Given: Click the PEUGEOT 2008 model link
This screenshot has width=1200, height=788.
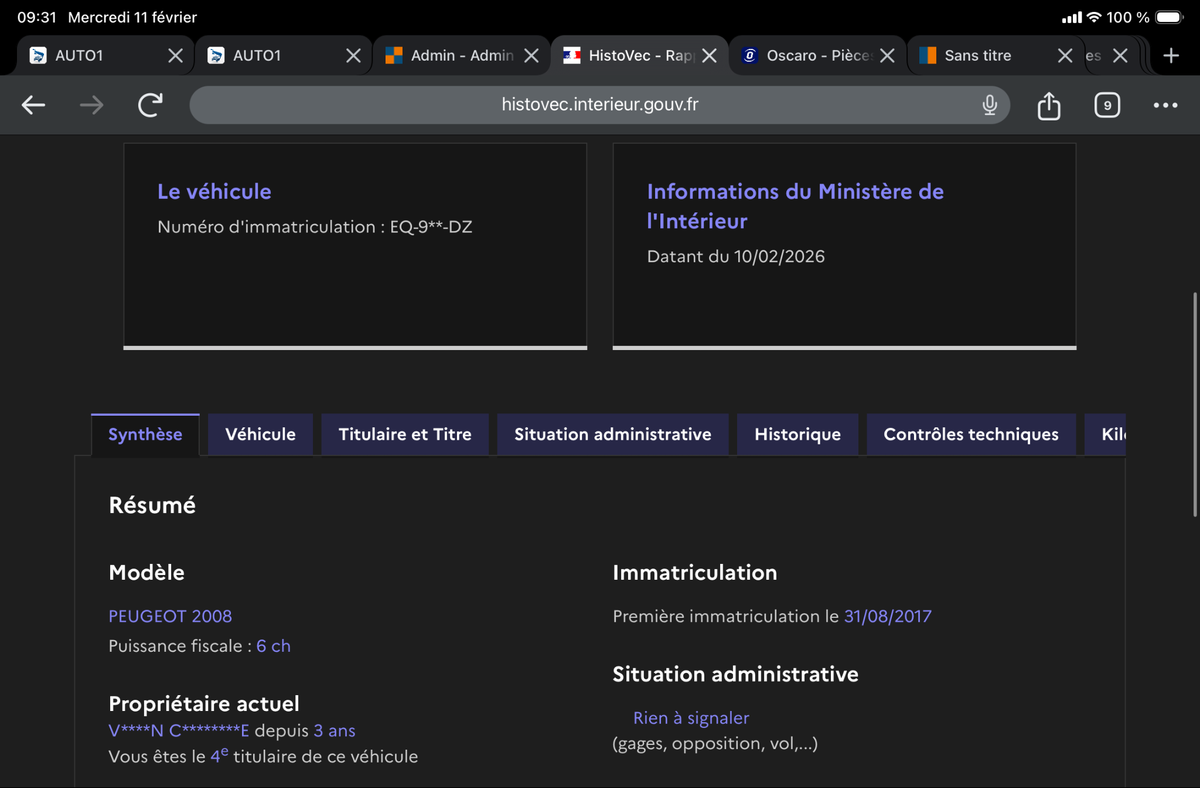Looking at the screenshot, I should (170, 616).
